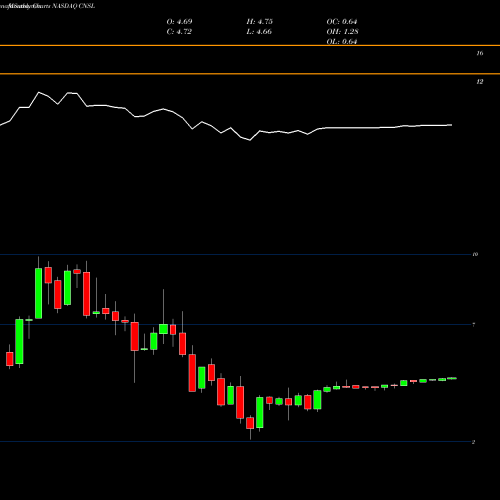This screenshot has height=500, width=500.
Task: Click the high value H: 4.75
Action: click(x=260, y=22)
